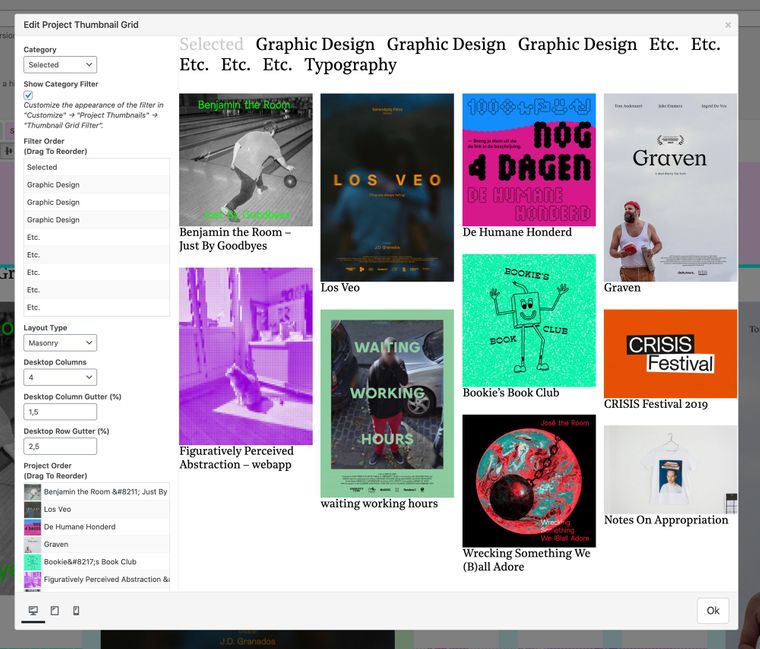Open the Bookie's Book Club green thumbnail
This screenshot has width=760, height=649.
(x=529, y=320)
